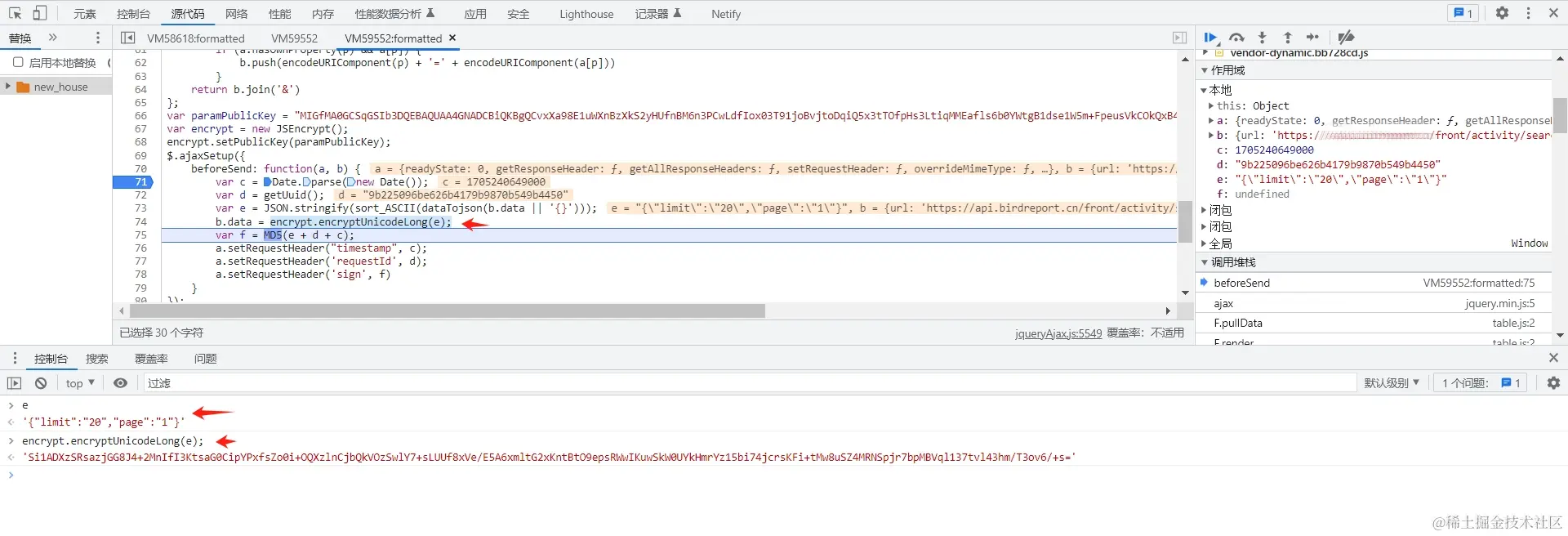Collapse the 作用域 scope section
Screen dimensions: 1568x536
coord(1204,70)
